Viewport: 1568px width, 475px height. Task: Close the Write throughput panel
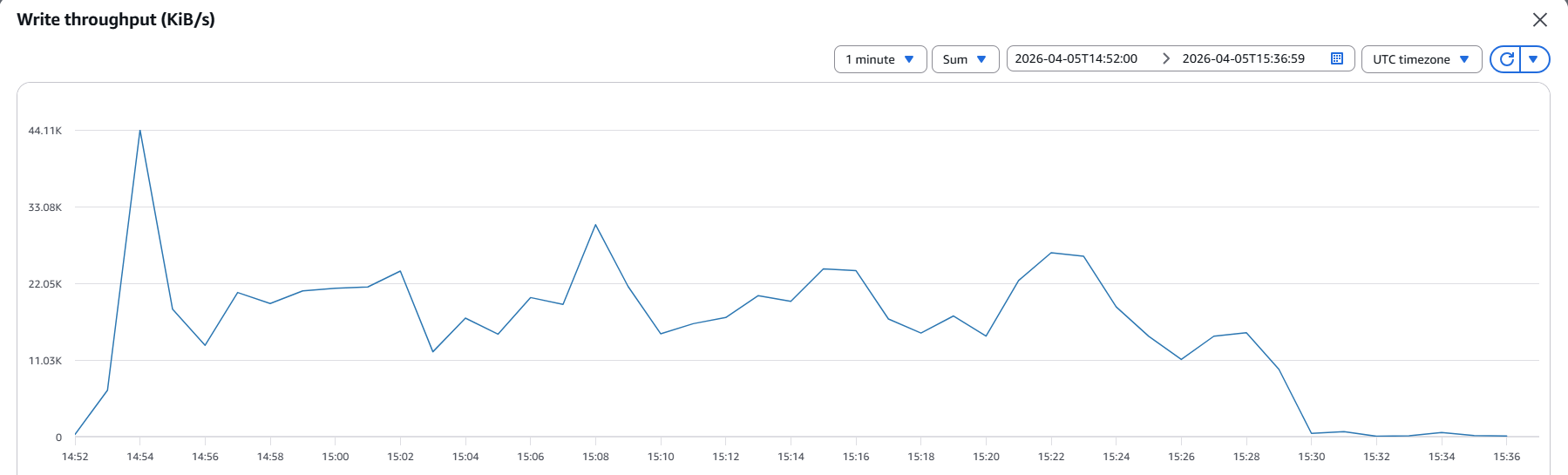[1539, 20]
